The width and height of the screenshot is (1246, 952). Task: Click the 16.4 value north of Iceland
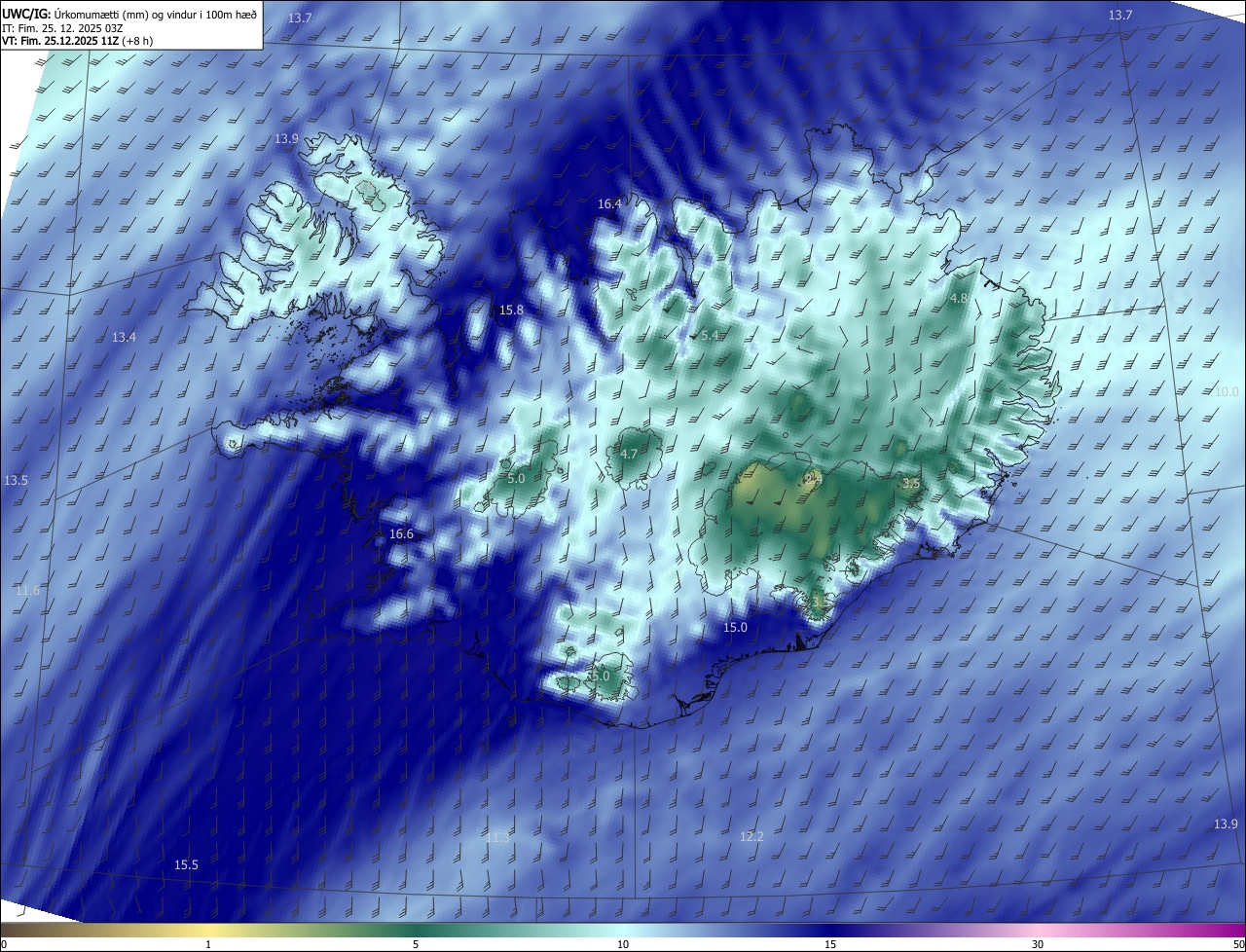pos(609,204)
